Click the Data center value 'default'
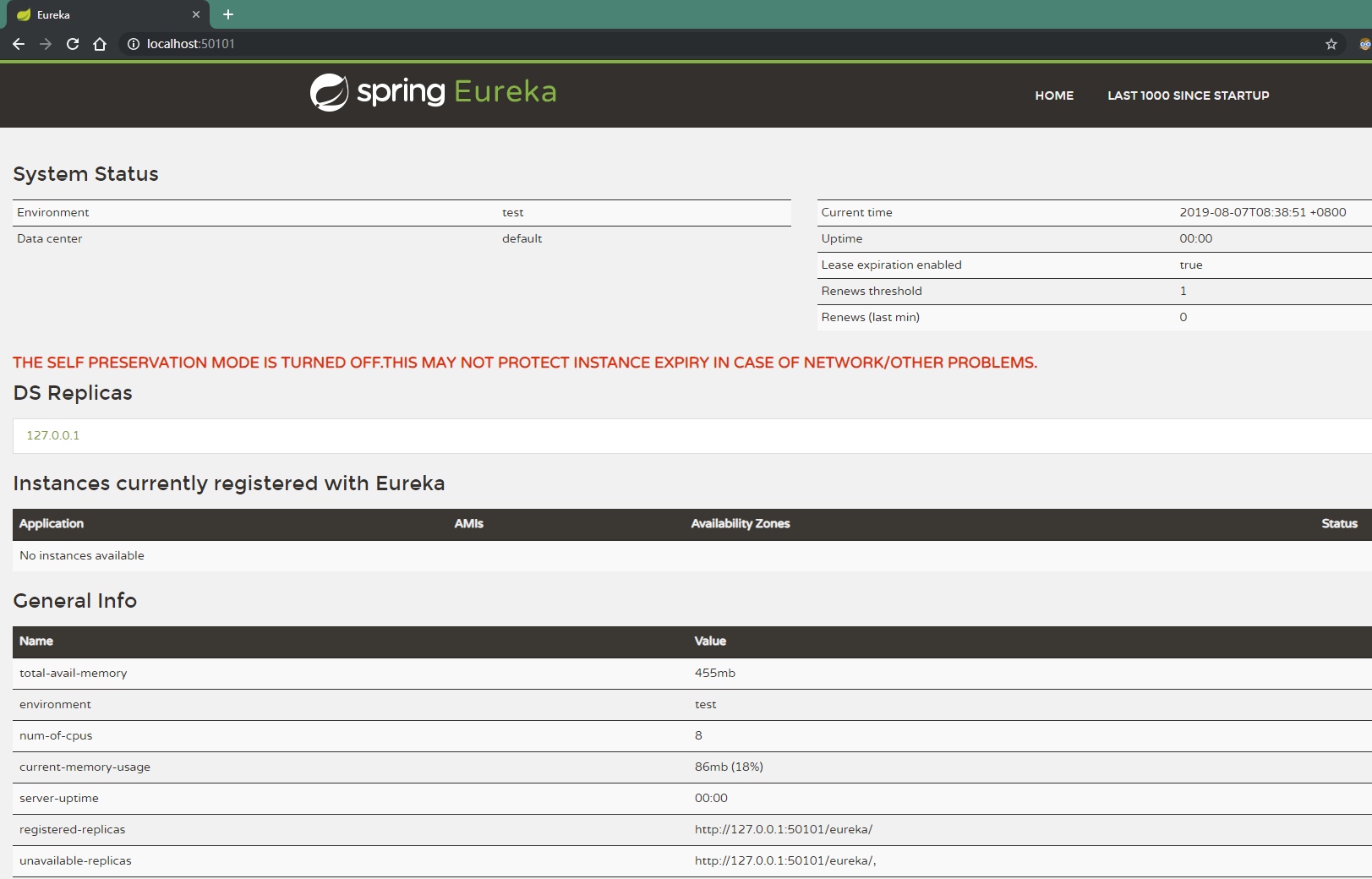This screenshot has height=879, width=1372. pos(522,238)
